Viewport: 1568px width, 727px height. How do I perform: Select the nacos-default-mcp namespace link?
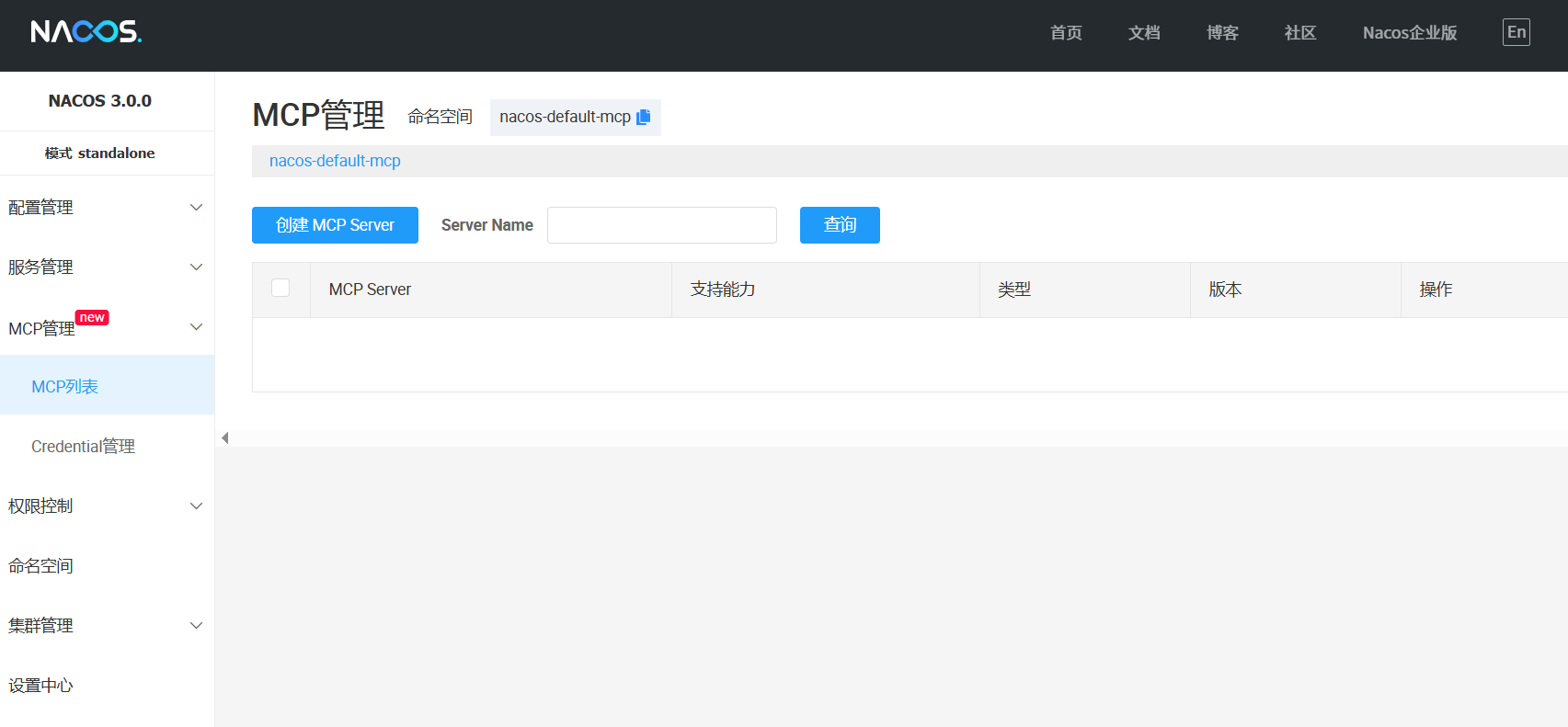pyautogui.click(x=335, y=161)
